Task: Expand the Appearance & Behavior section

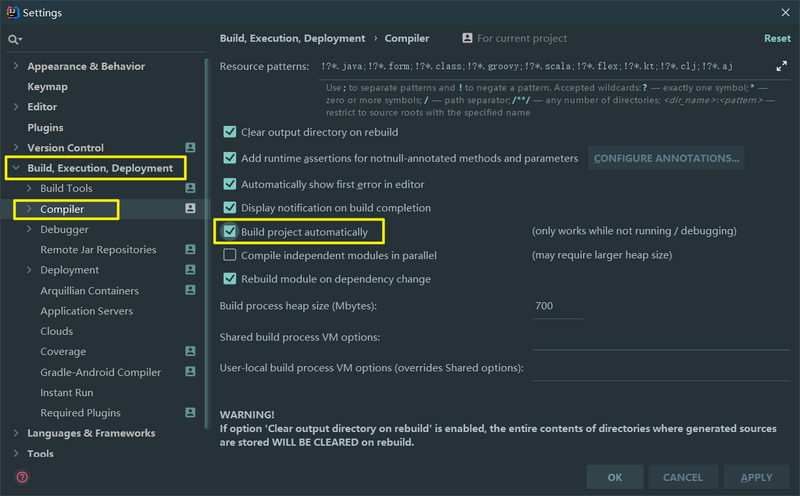Action: [x=16, y=66]
